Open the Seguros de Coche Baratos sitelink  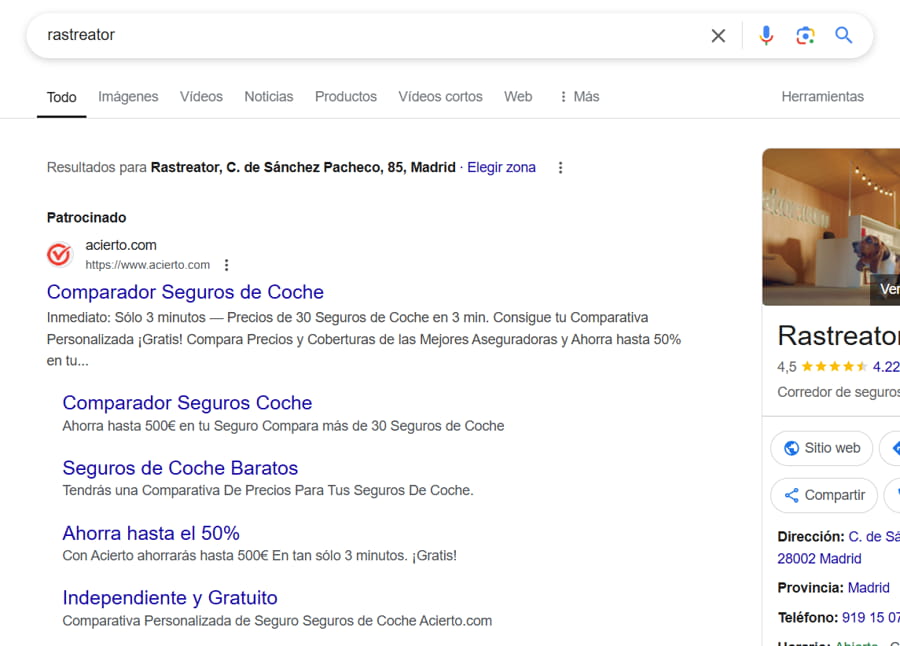(180, 467)
